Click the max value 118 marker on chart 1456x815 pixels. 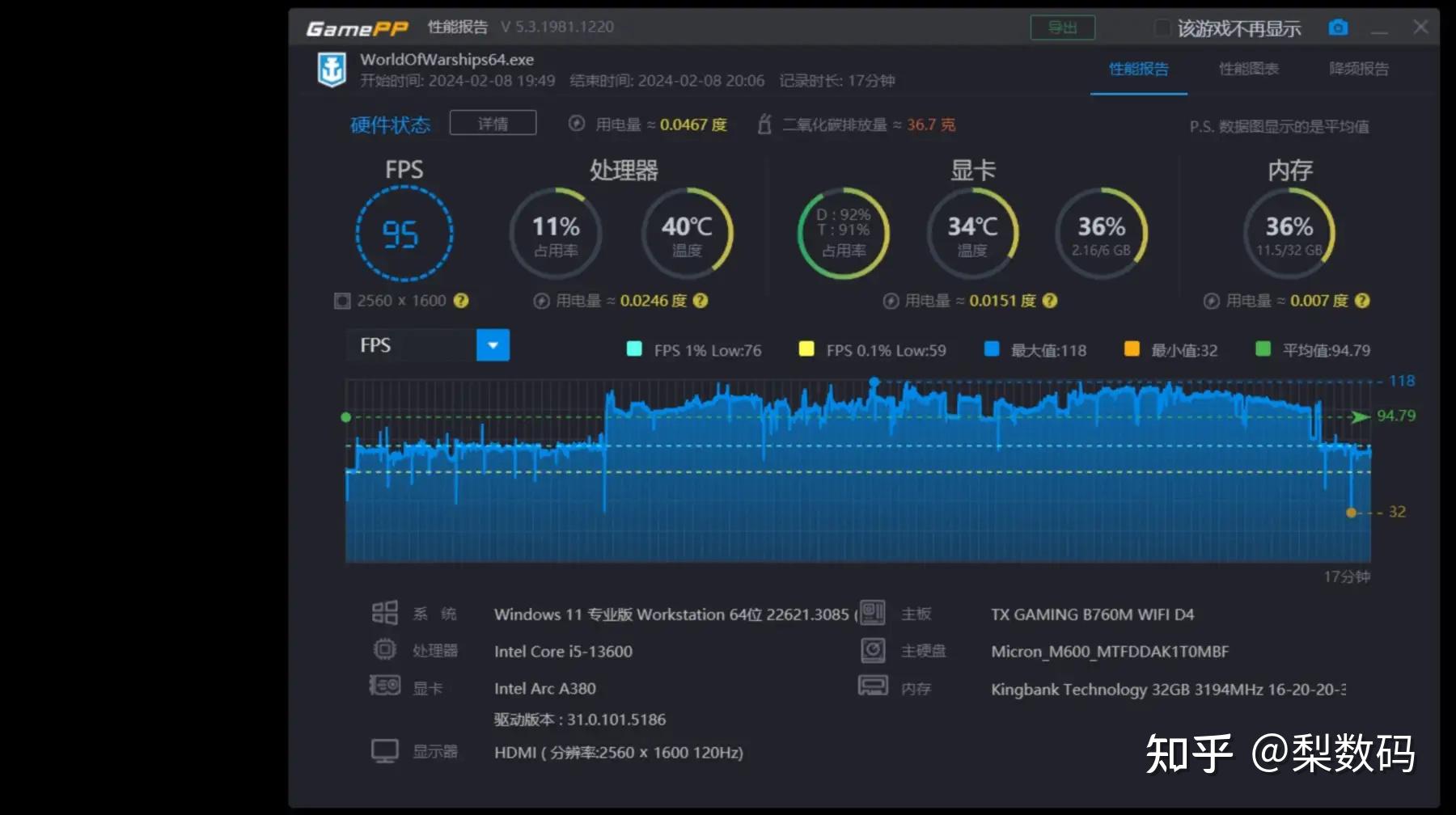874,382
